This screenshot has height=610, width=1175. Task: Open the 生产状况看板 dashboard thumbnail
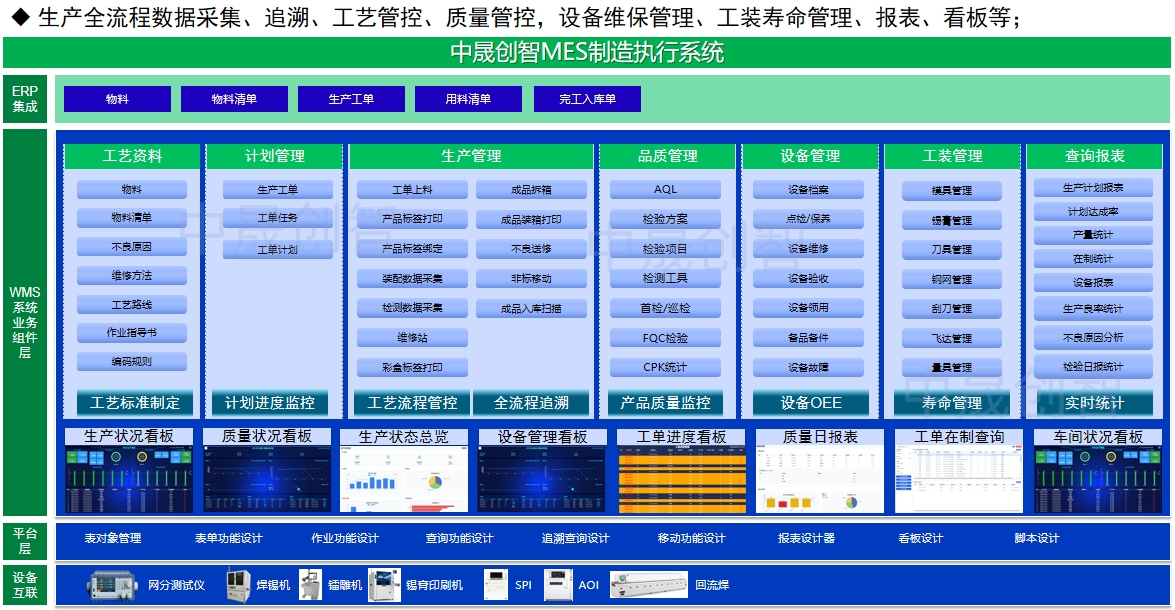[129, 480]
